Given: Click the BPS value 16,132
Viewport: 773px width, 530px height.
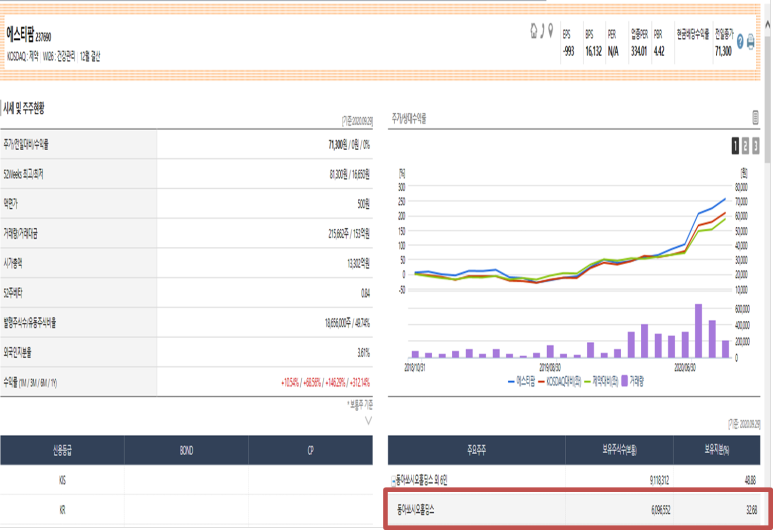Looking at the screenshot, I should [594, 51].
